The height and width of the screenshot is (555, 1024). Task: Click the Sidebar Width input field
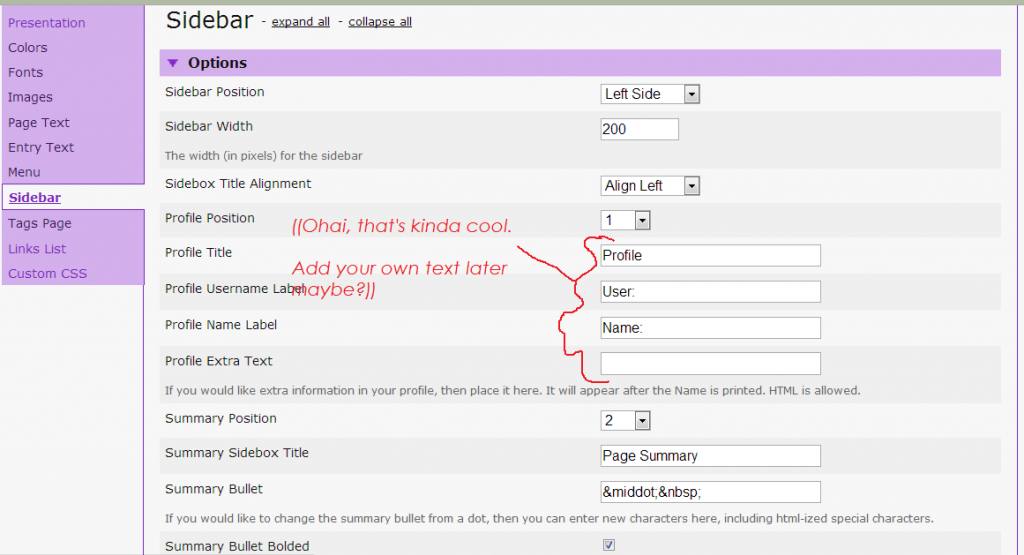tap(639, 129)
